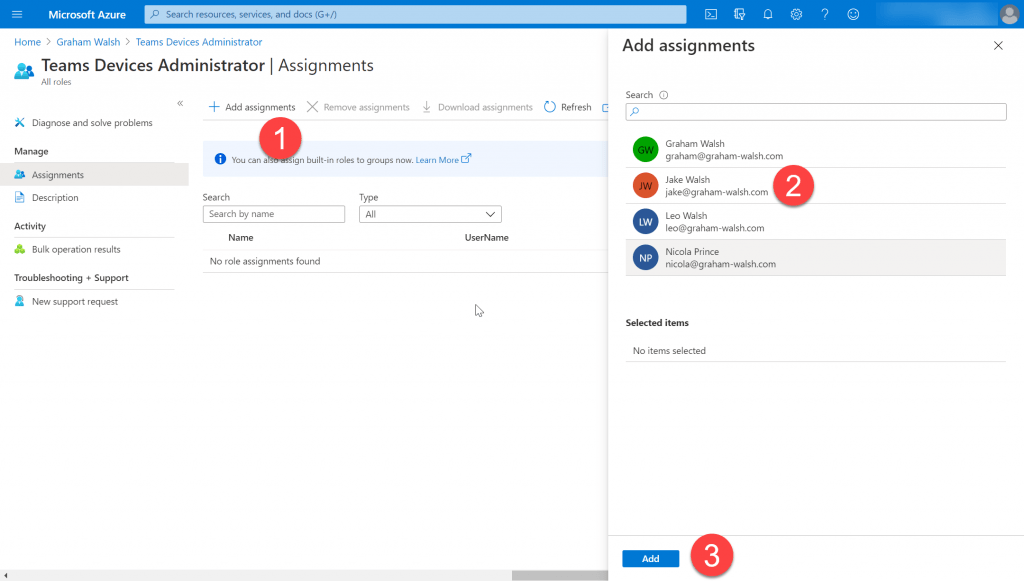The height and width of the screenshot is (581, 1024).
Task: Open the feedback smiley icon
Action: (x=853, y=14)
